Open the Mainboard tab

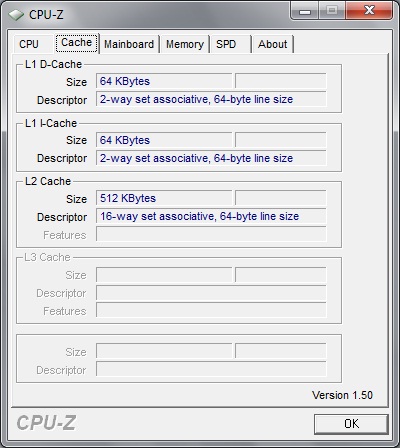[129, 44]
